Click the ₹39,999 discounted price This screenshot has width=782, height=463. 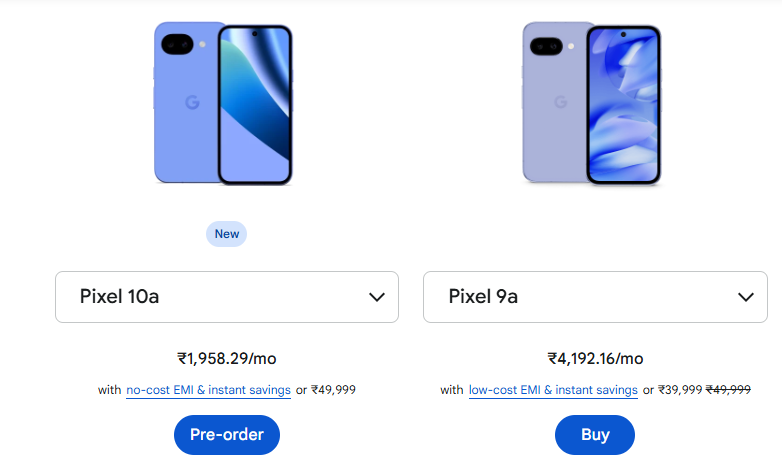pos(680,390)
